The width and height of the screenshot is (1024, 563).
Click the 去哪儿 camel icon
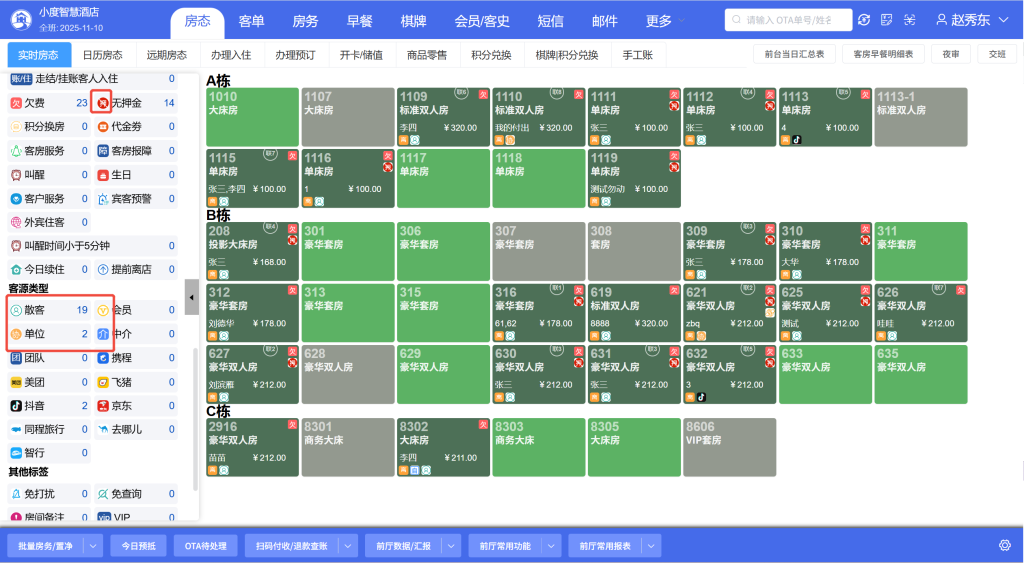pyautogui.click(x=103, y=429)
